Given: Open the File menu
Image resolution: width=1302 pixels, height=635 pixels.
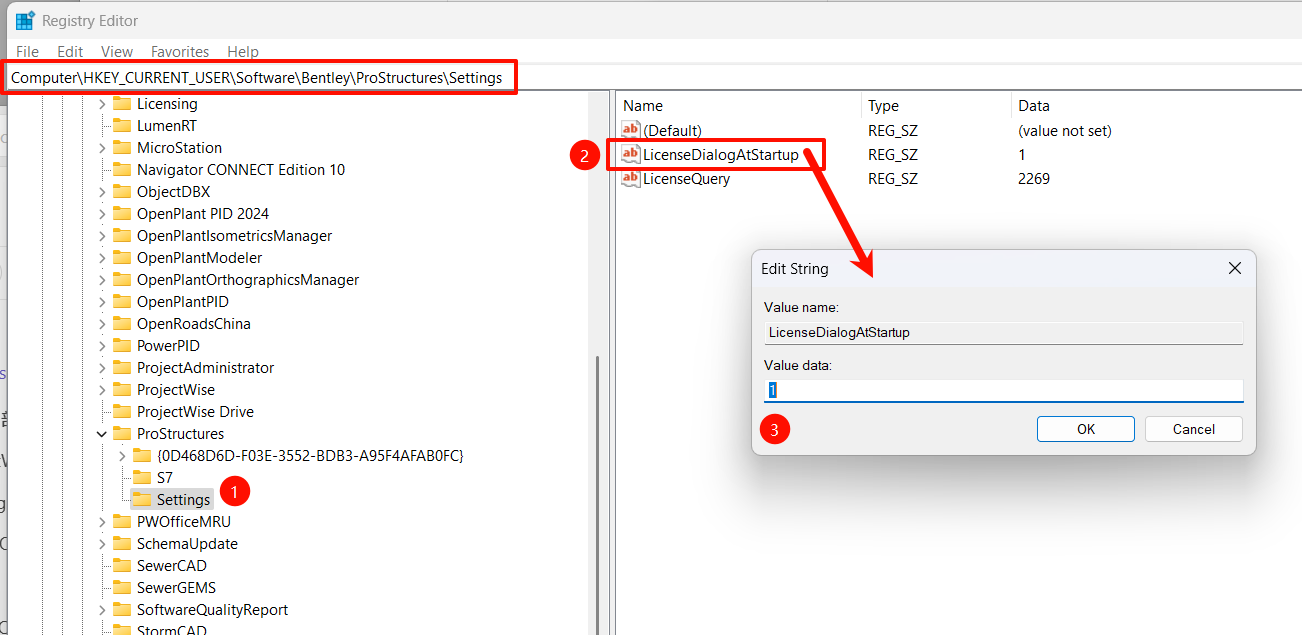Looking at the screenshot, I should 27,51.
